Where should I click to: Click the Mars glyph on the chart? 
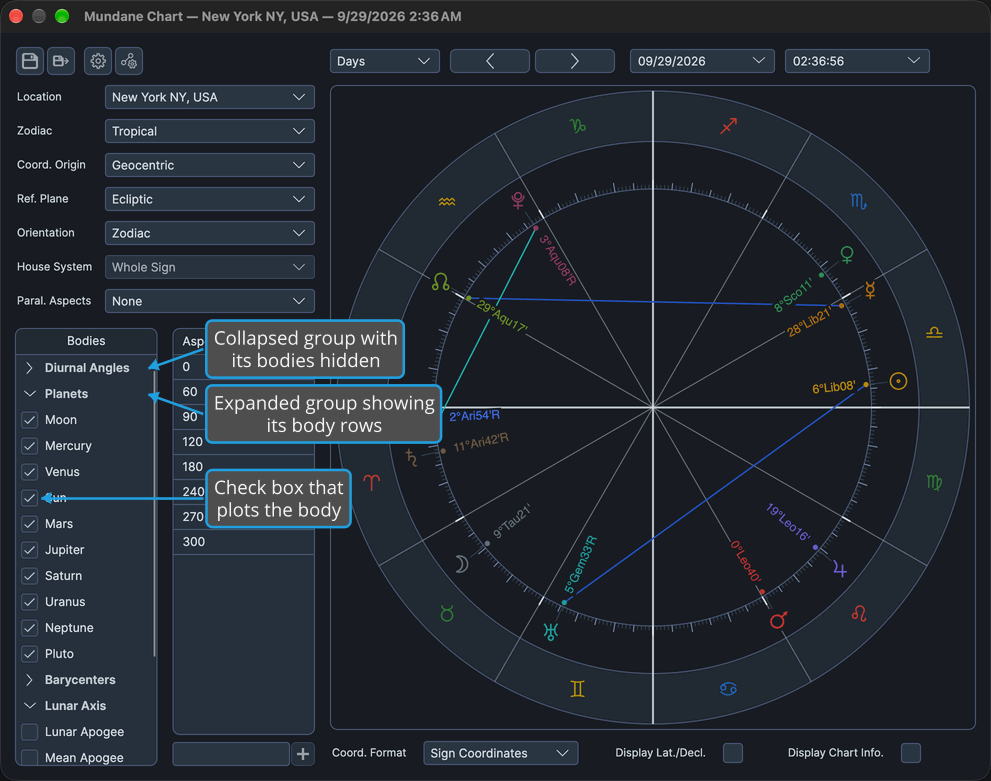(779, 620)
